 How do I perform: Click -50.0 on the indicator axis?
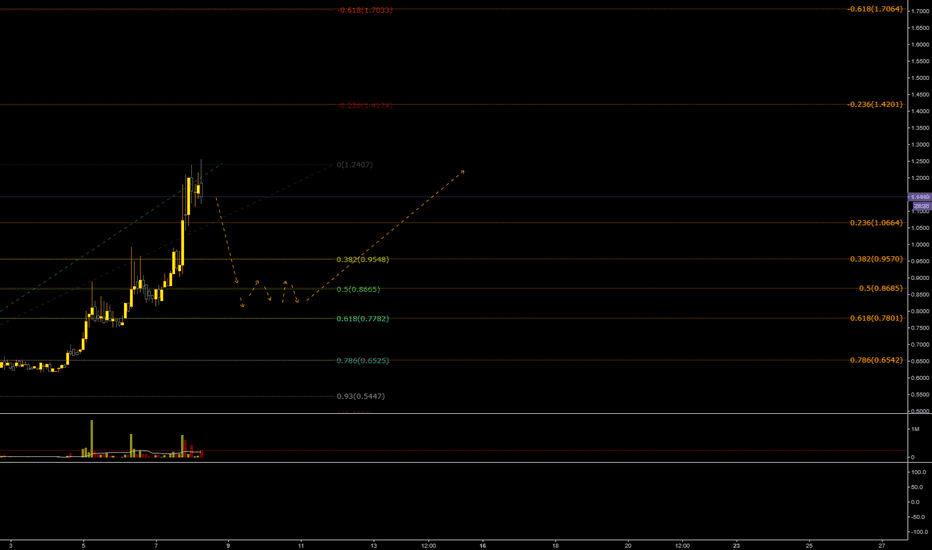918,517
